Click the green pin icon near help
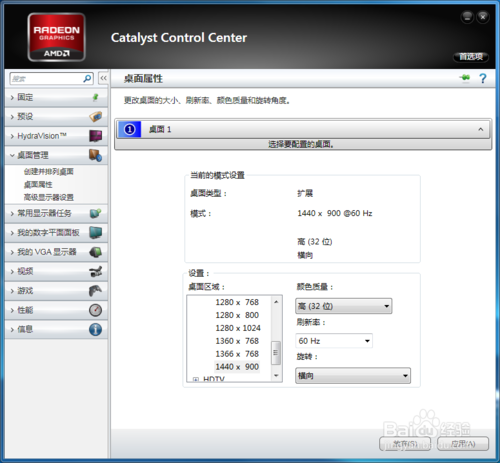This screenshot has height=463, width=500. tap(465, 78)
